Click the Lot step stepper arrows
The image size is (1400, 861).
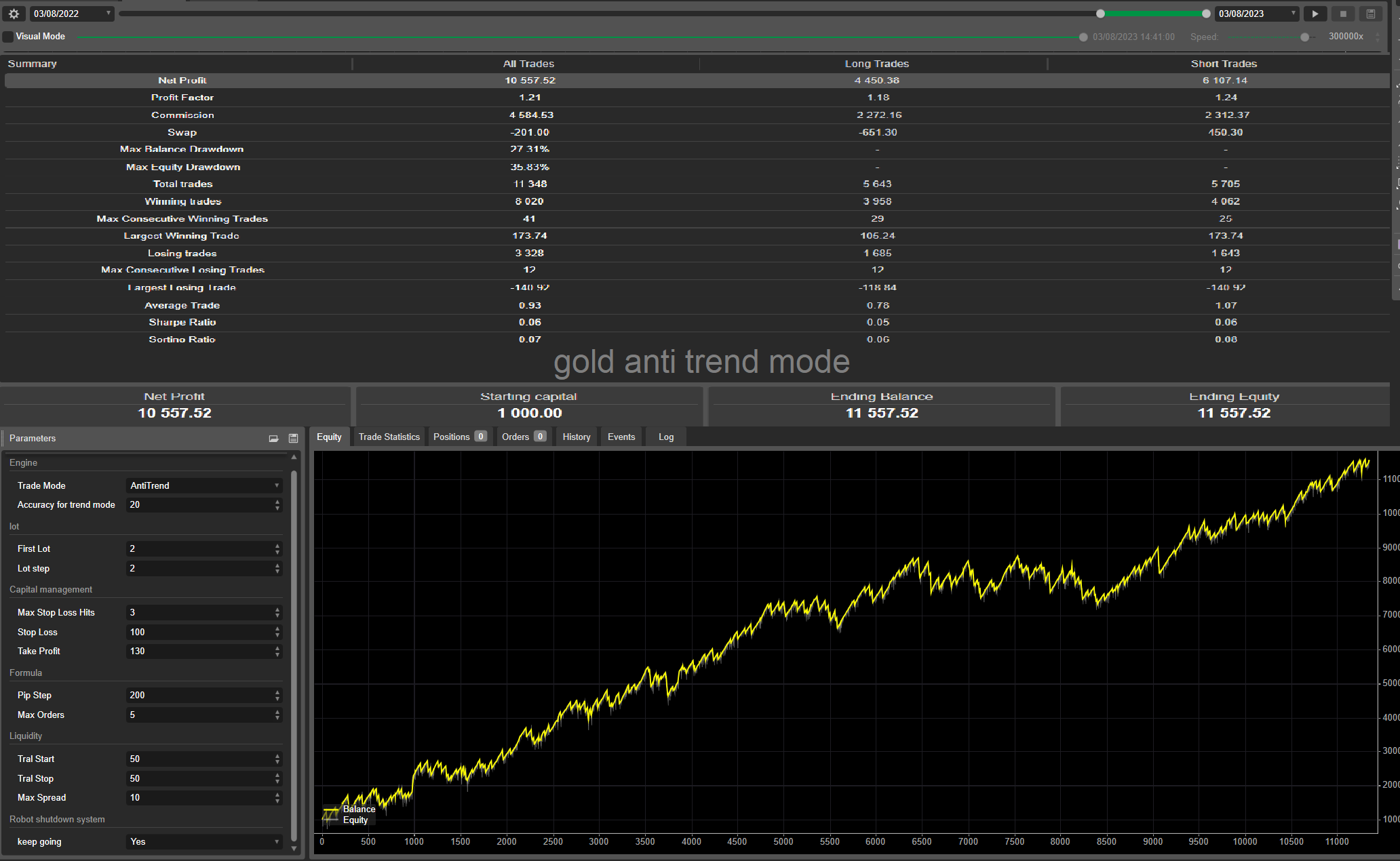pyautogui.click(x=277, y=568)
